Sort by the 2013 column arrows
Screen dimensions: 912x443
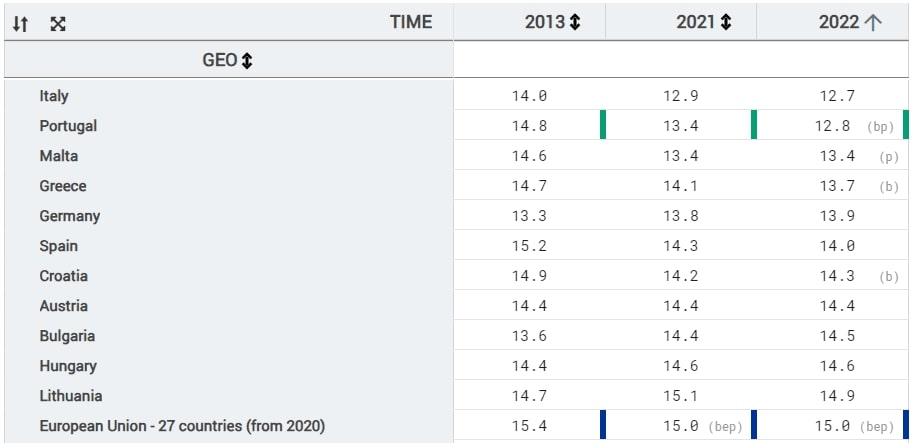pos(575,22)
